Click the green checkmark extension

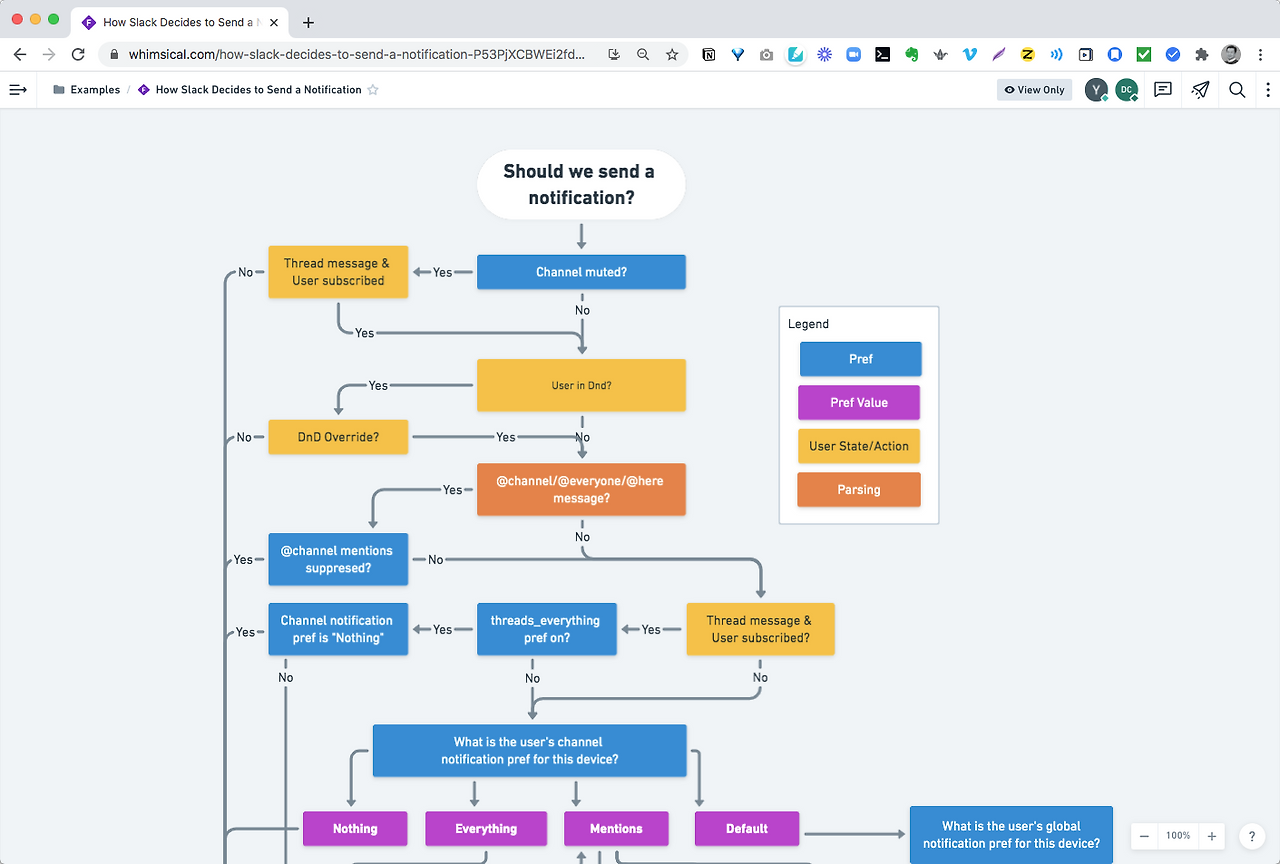[1144, 55]
